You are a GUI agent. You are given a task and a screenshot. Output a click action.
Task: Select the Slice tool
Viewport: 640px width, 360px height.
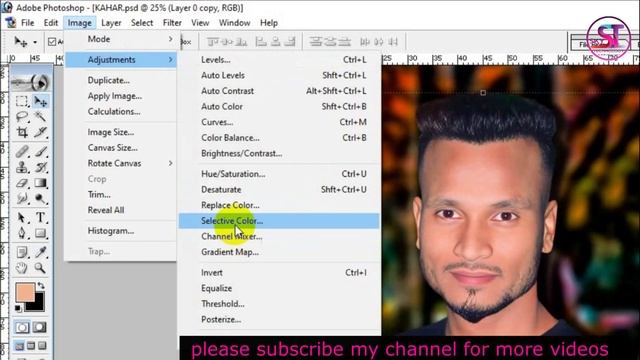tap(40, 132)
